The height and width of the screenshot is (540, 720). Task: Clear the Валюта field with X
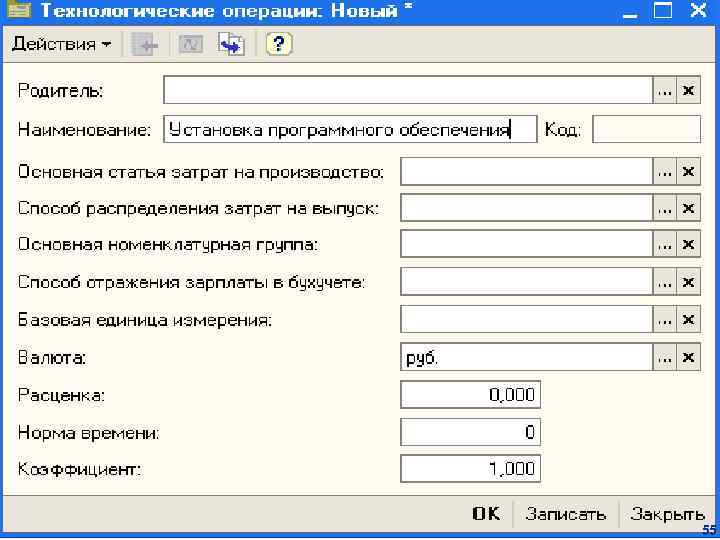click(688, 357)
